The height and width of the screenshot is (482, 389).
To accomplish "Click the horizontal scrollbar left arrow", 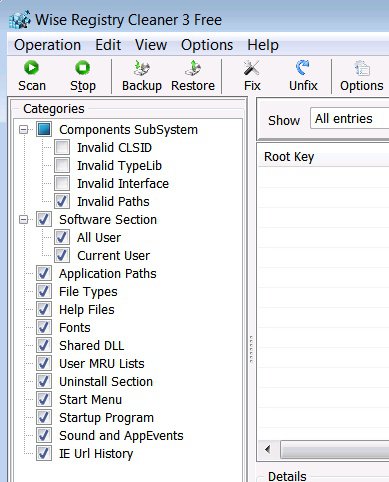I will tap(267, 450).
